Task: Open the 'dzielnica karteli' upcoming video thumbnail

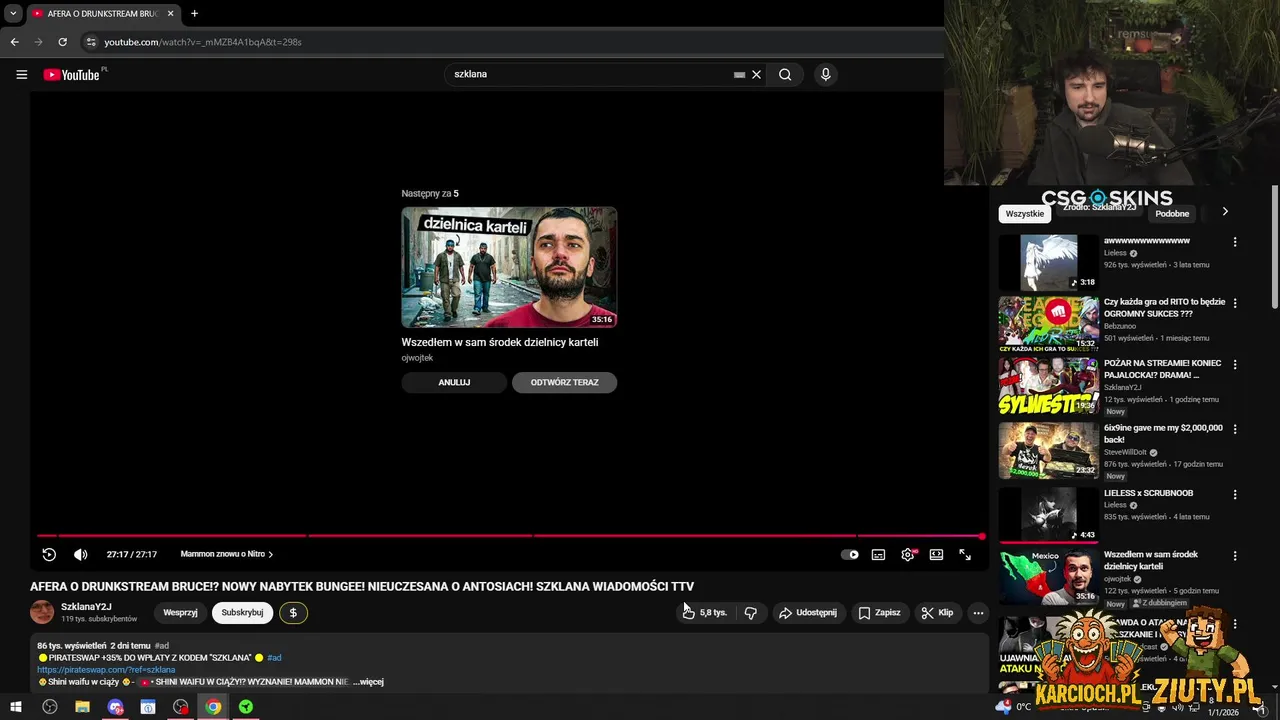Action: (509, 267)
